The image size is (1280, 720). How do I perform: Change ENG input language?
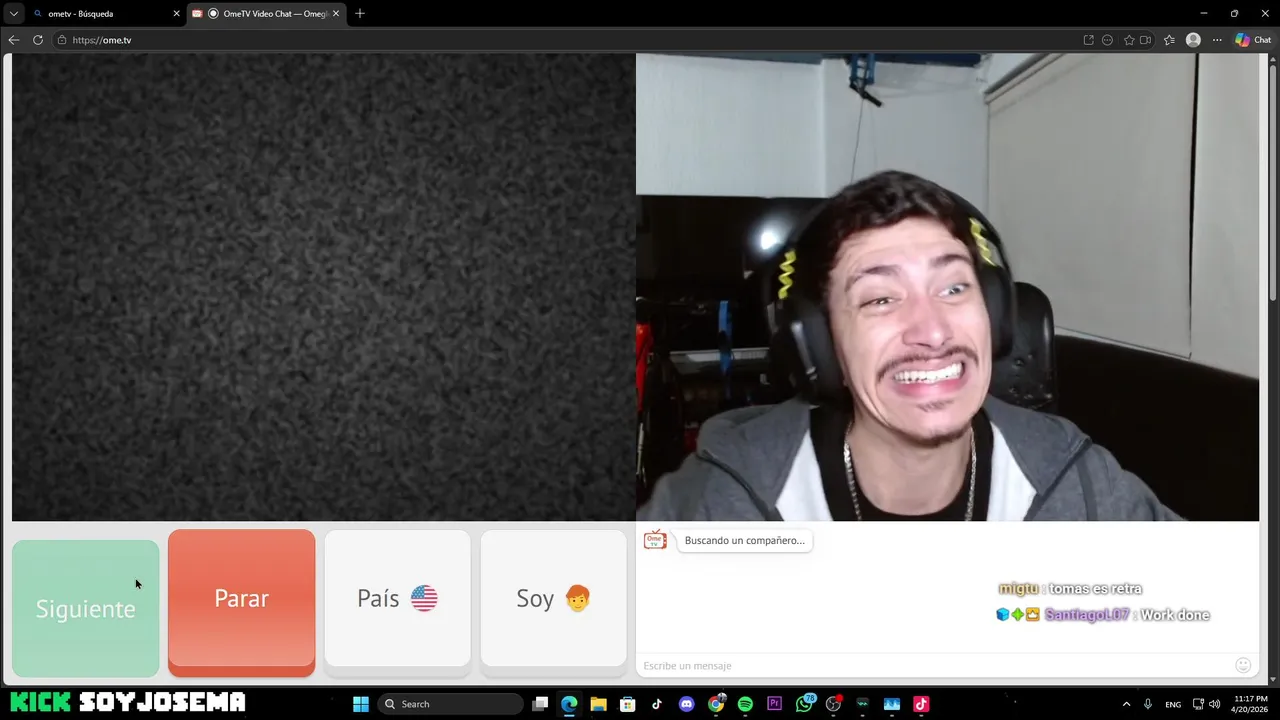coord(1173,704)
